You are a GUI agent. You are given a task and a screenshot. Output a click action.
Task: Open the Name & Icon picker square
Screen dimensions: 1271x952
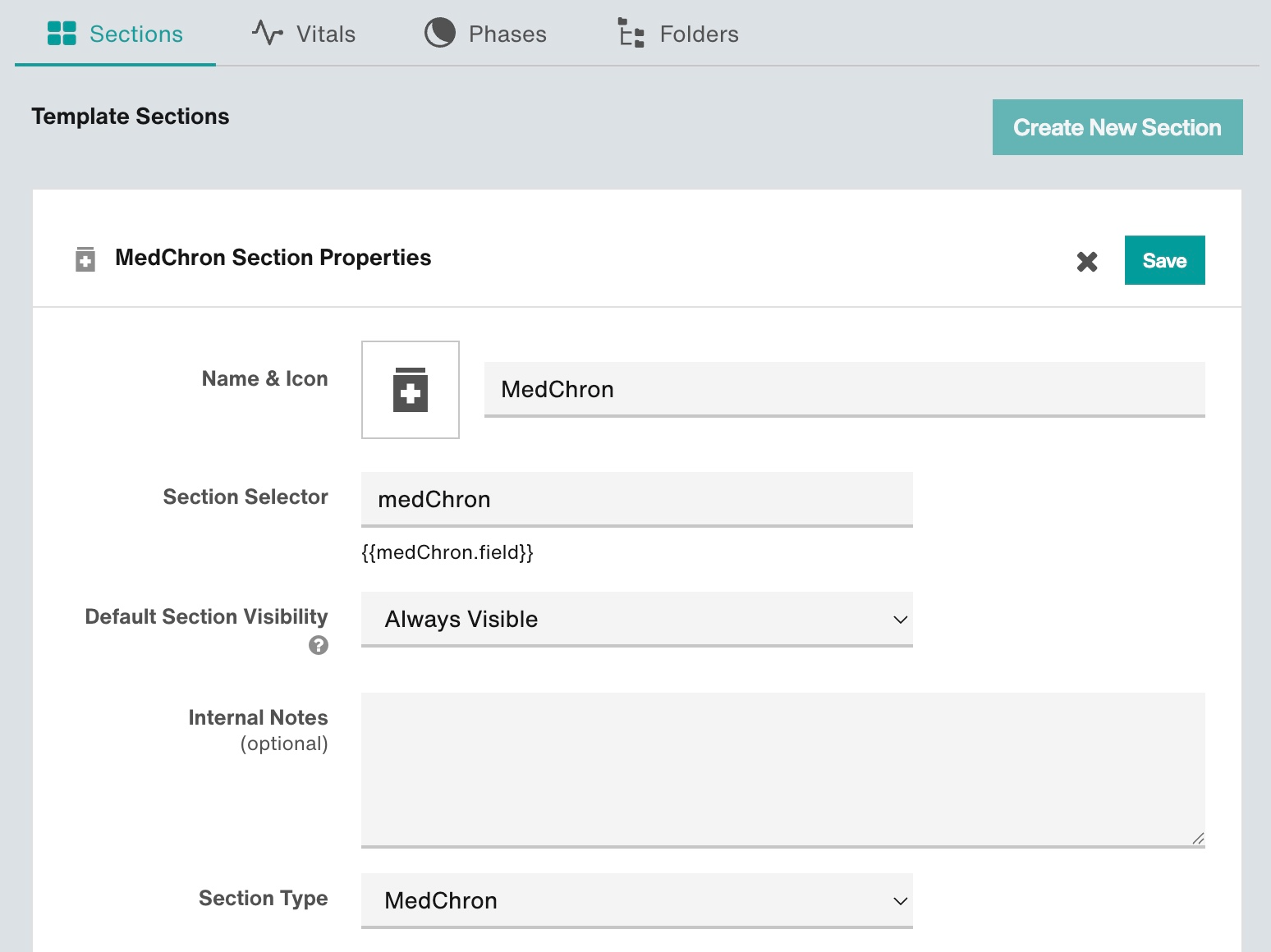410,390
